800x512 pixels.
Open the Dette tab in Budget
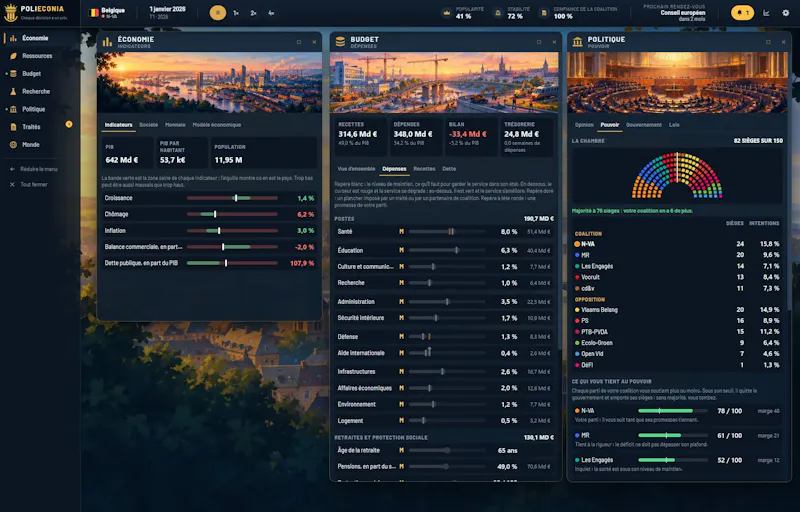tap(449, 169)
